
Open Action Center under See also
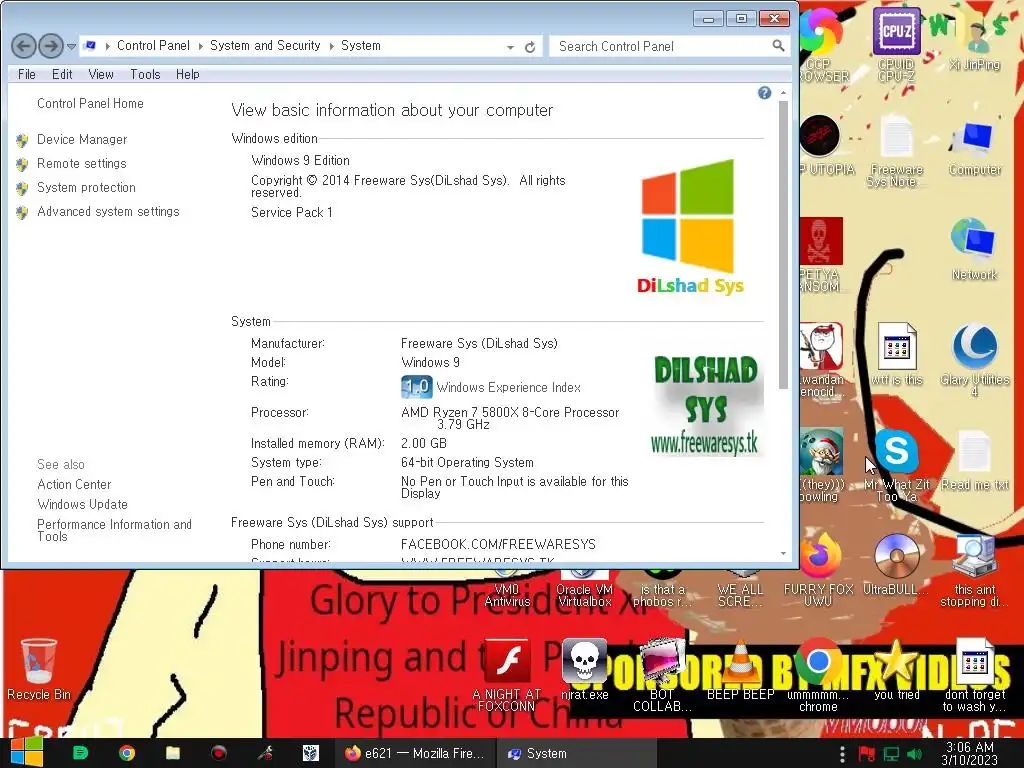(74, 485)
